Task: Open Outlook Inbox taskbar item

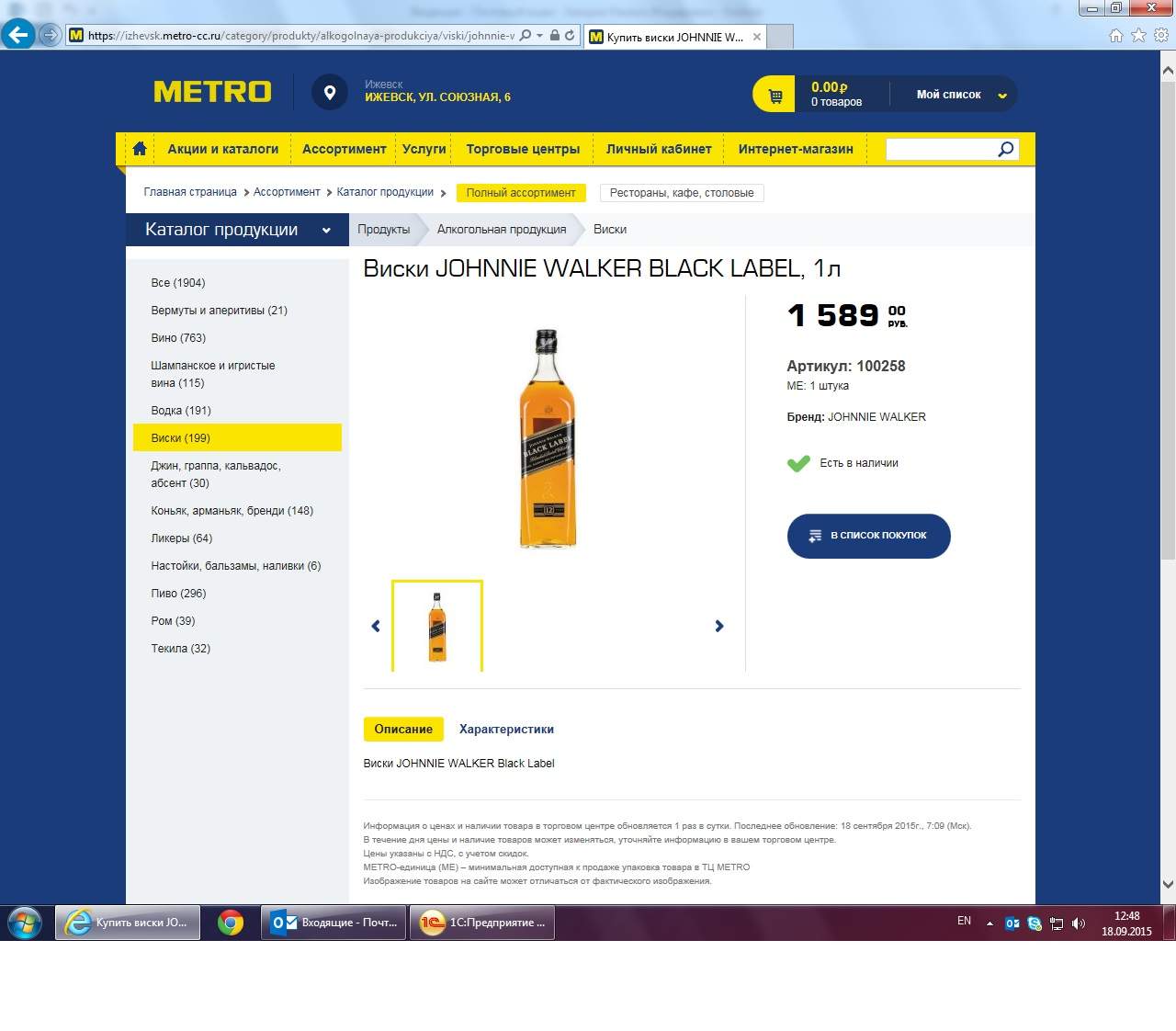Action: coord(334,923)
